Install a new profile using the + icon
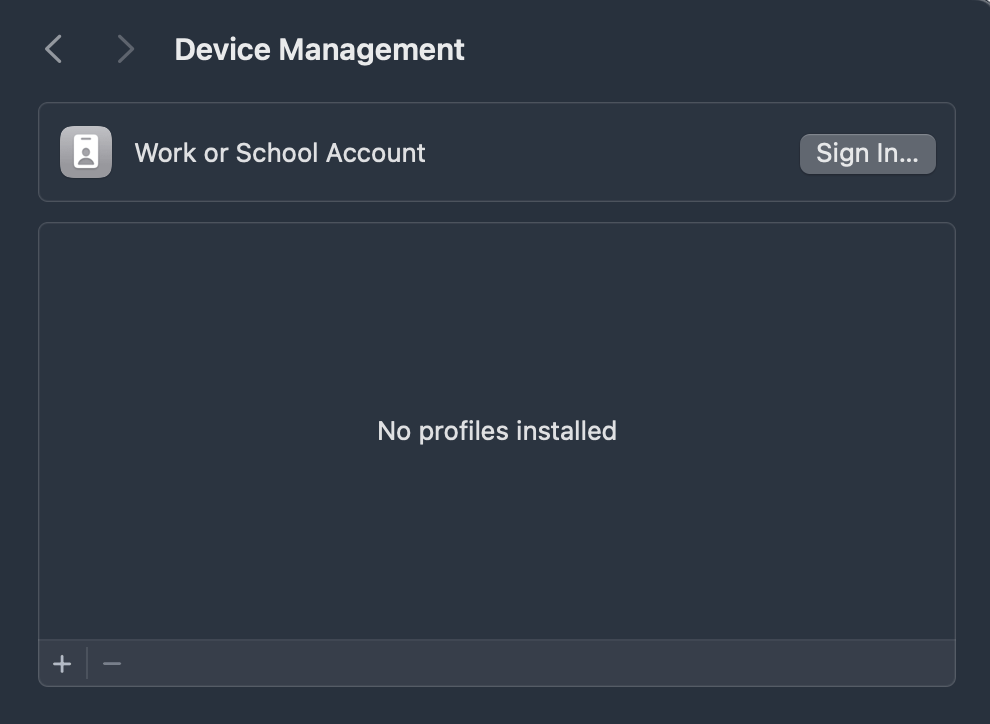Viewport: 990px width, 724px height. coord(62,663)
